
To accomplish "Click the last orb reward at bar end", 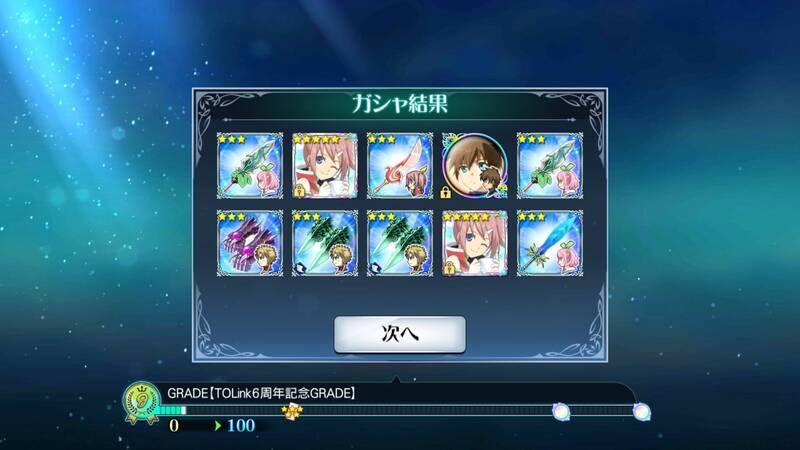I will 641,411.
